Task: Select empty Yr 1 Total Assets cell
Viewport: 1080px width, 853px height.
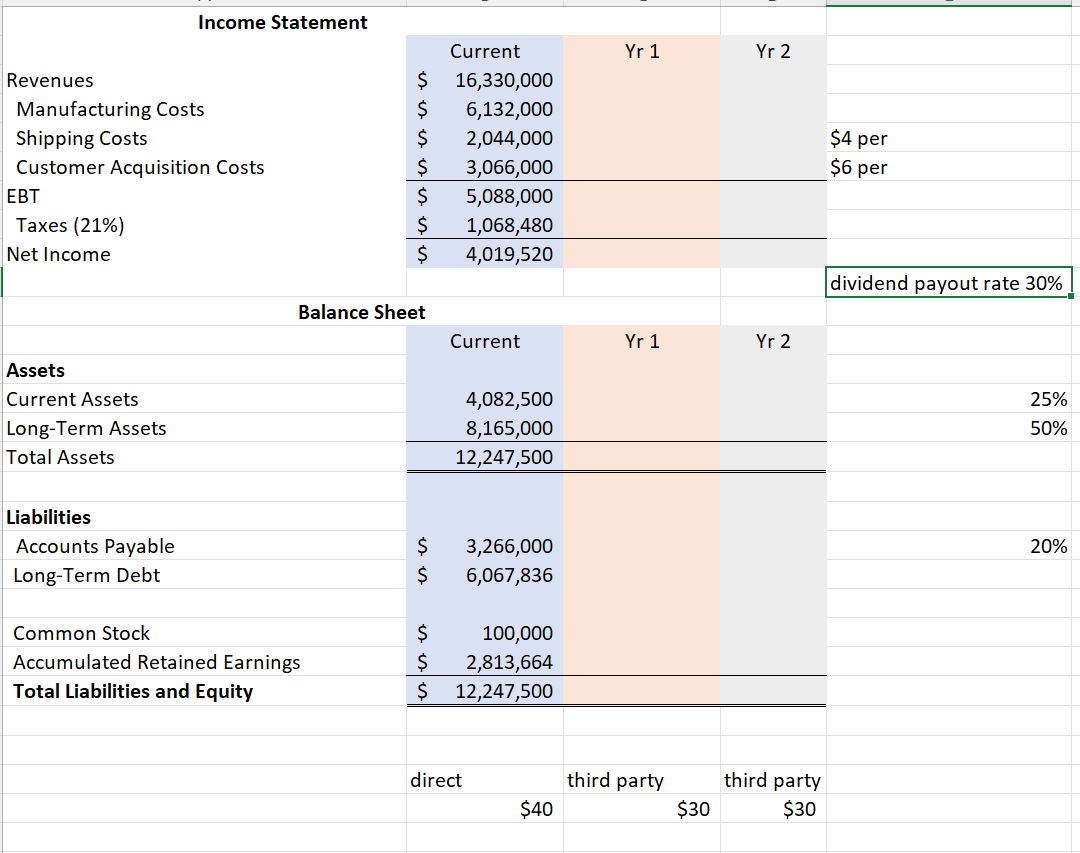Action: click(x=642, y=457)
